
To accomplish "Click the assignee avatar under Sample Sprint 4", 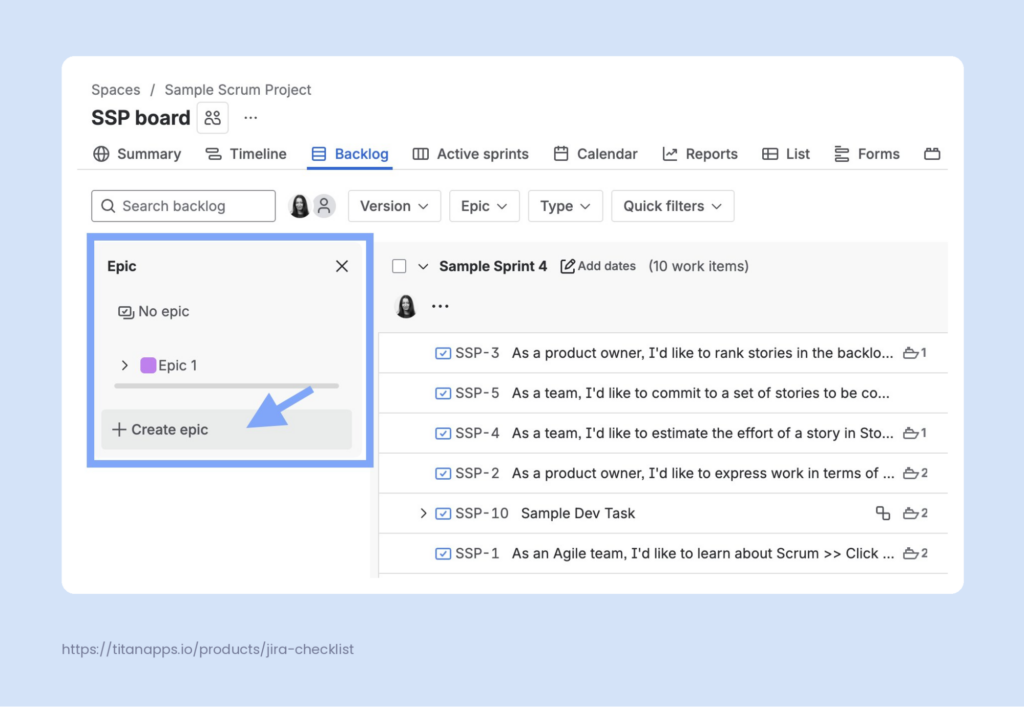I will click(406, 306).
